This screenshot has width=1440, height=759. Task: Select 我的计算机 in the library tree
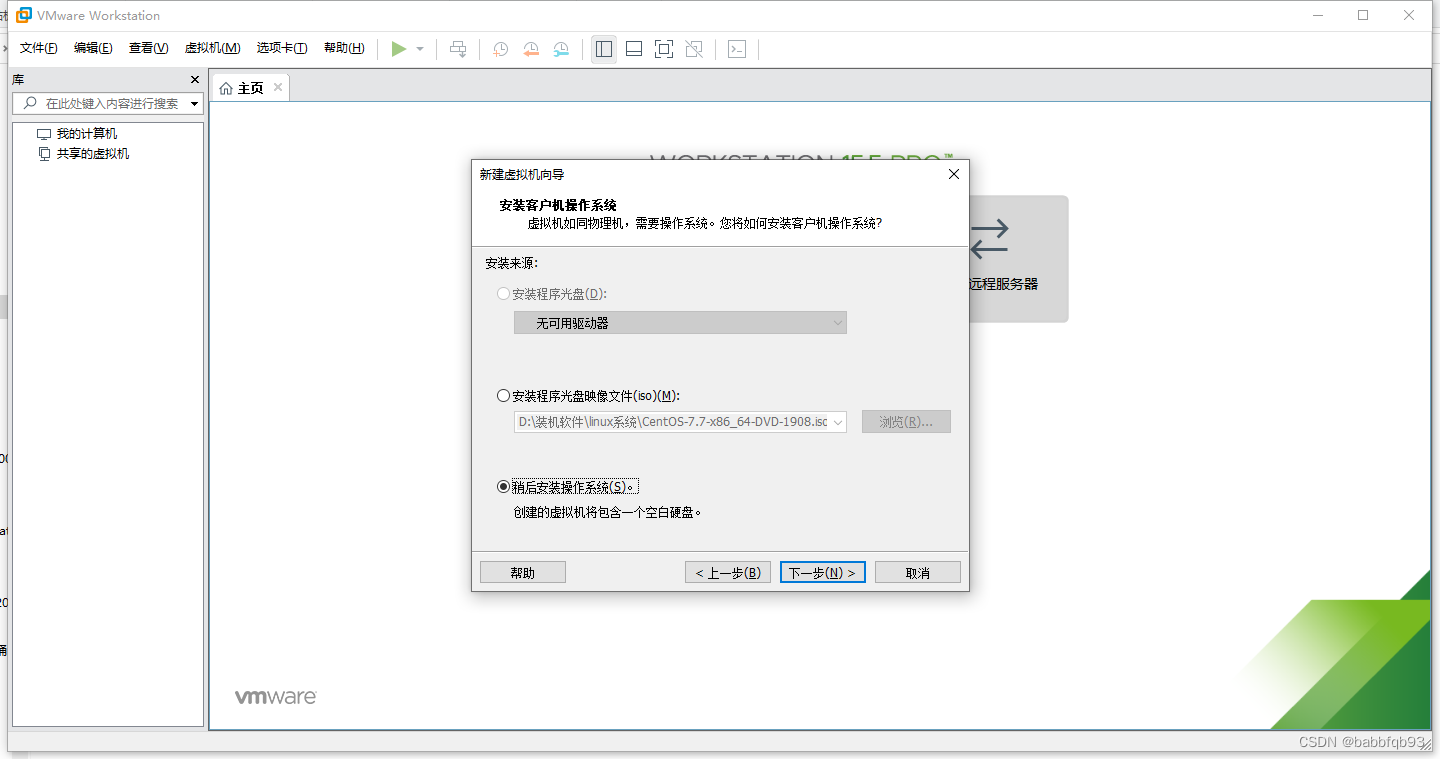coord(87,134)
